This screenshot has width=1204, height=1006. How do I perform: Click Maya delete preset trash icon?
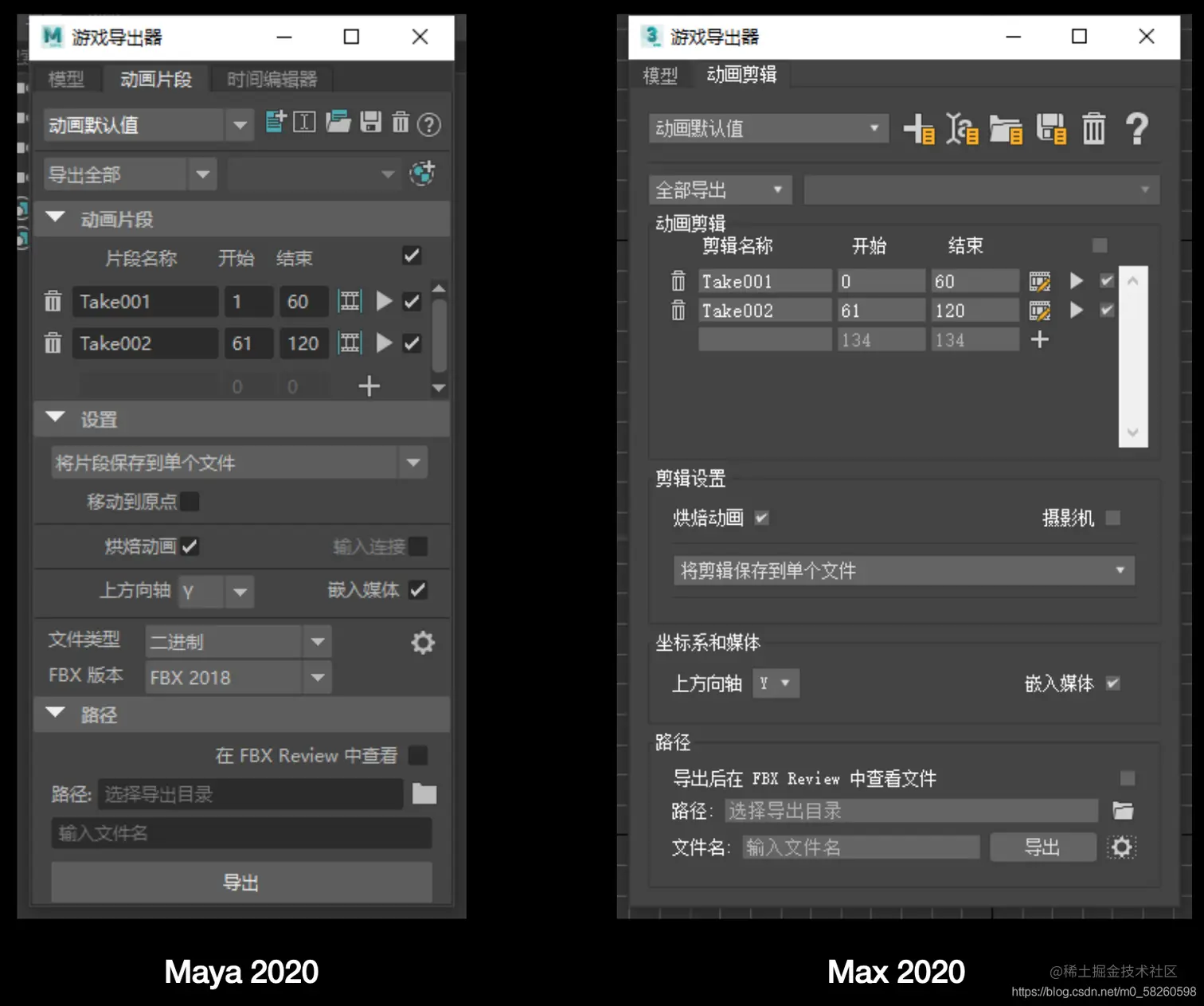pos(401,122)
